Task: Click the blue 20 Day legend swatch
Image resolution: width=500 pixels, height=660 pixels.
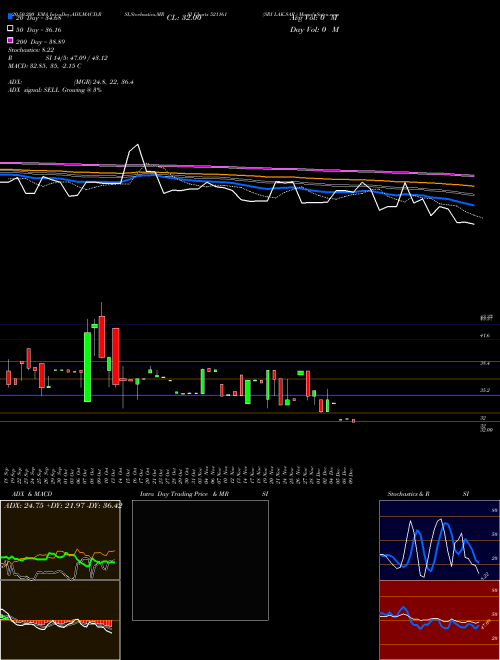Action: (11, 17)
